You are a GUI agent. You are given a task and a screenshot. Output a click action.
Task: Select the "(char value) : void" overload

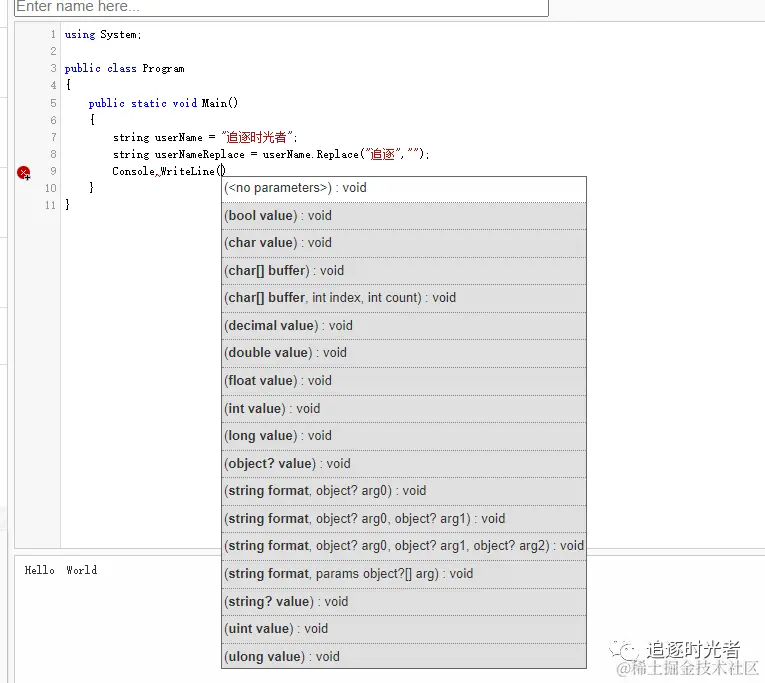pyautogui.click(x=404, y=243)
